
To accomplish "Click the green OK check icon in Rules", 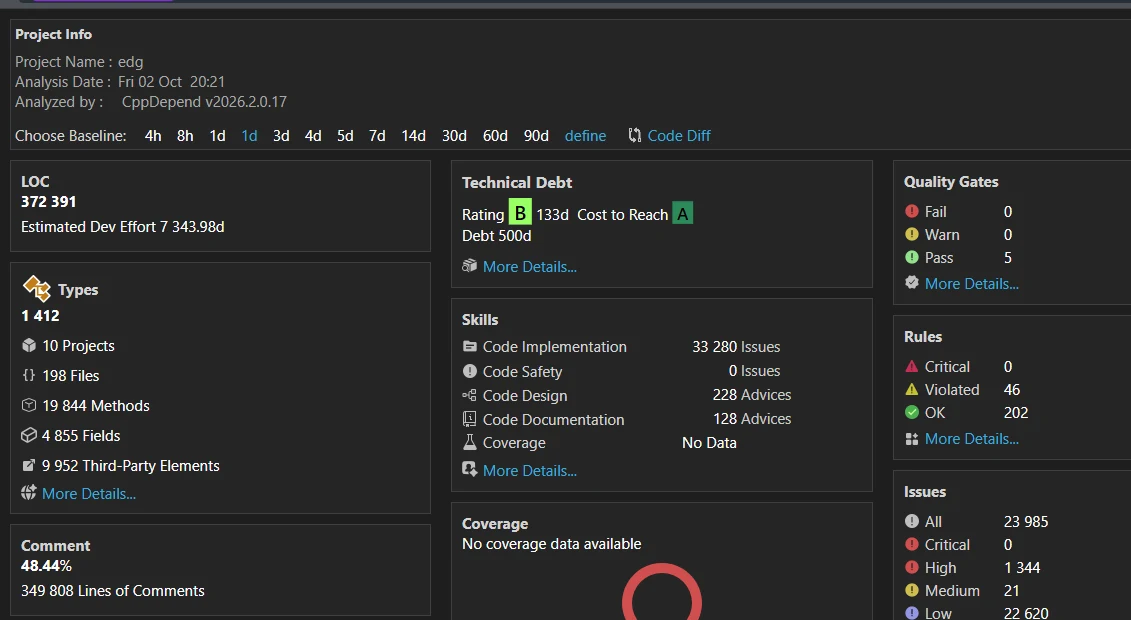I will coord(912,412).
